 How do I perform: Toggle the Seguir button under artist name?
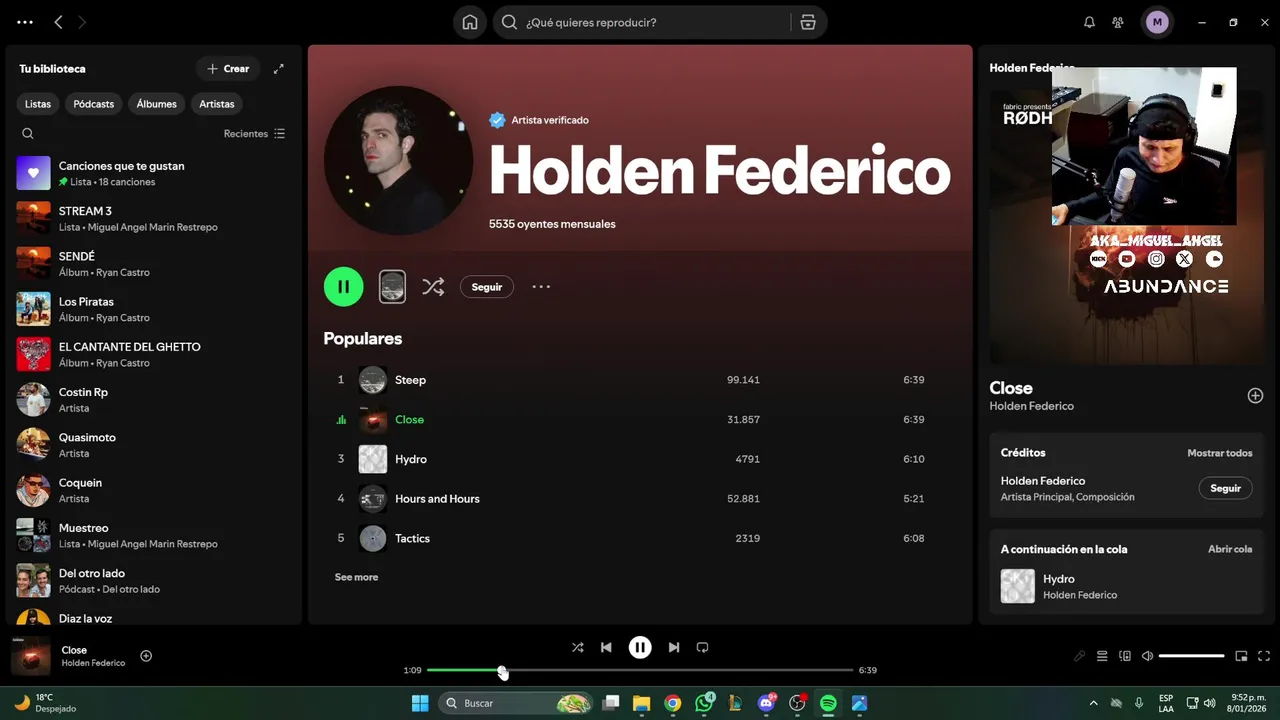487,287
